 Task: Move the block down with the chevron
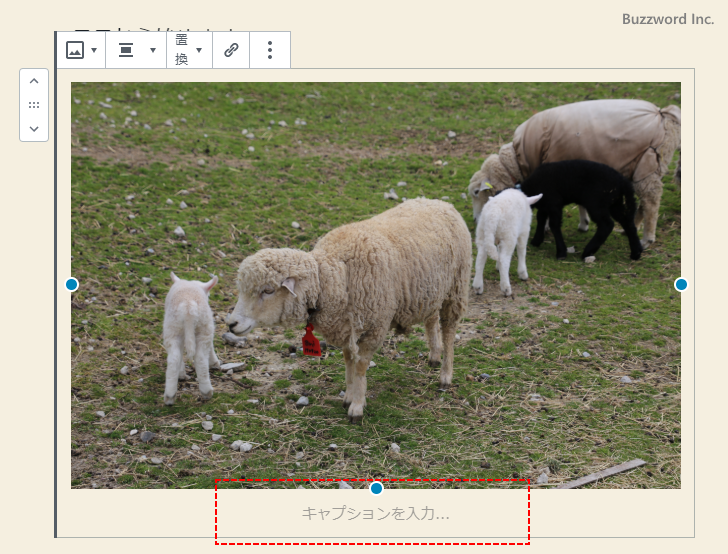pyautogui.click(x=34, y=128)
